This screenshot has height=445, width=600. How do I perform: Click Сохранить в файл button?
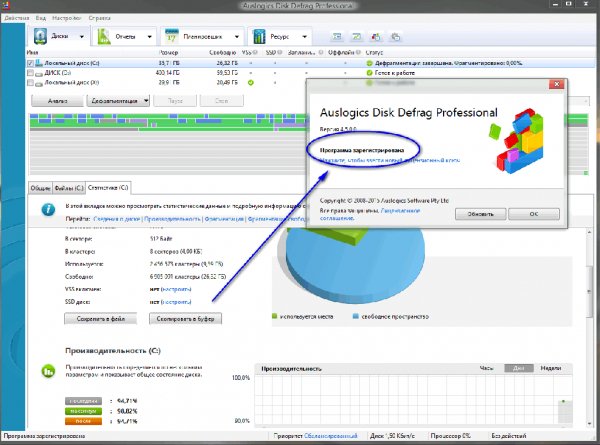click(101, 319)
